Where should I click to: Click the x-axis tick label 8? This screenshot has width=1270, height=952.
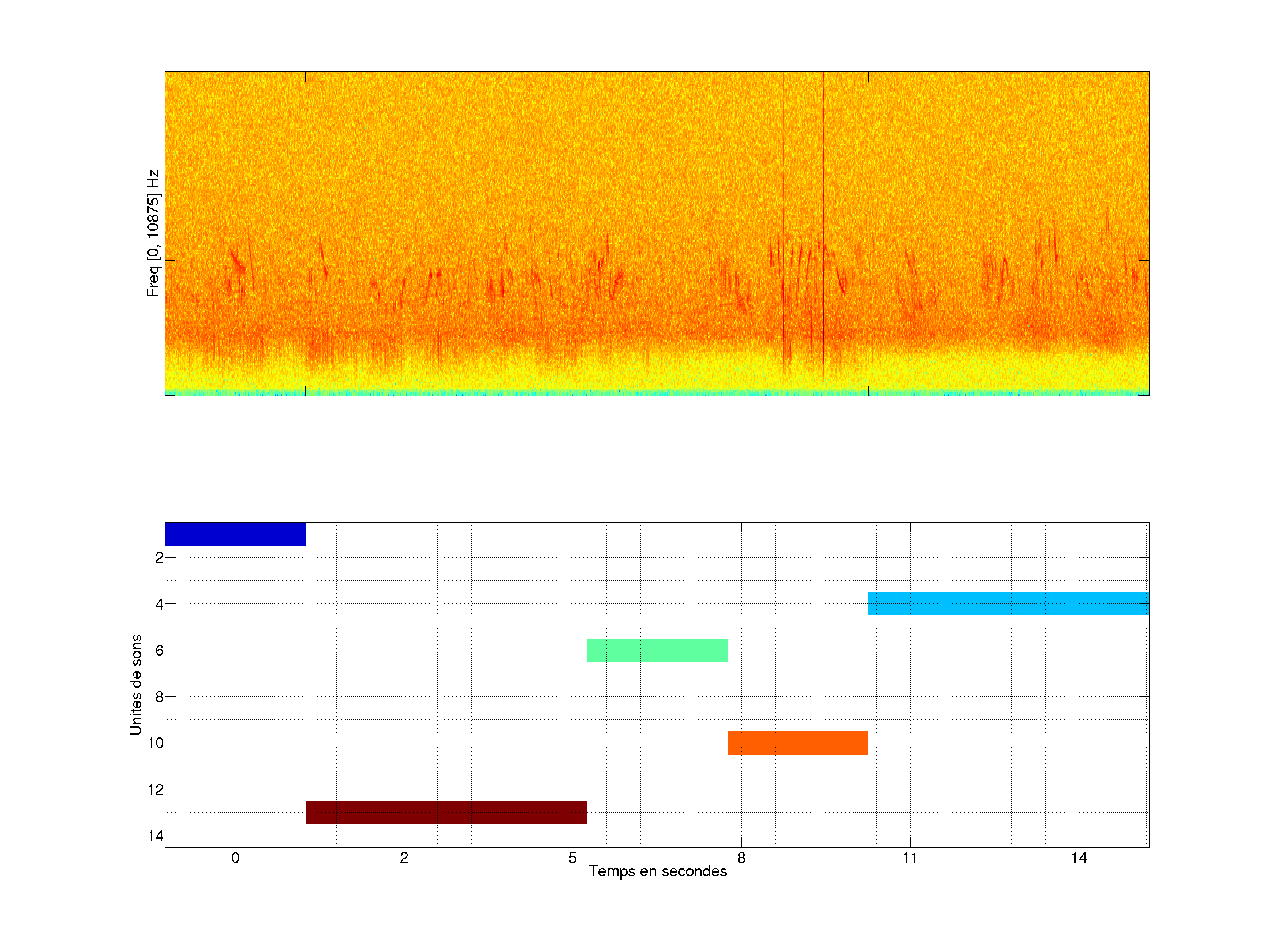click(x=741, y=858)
